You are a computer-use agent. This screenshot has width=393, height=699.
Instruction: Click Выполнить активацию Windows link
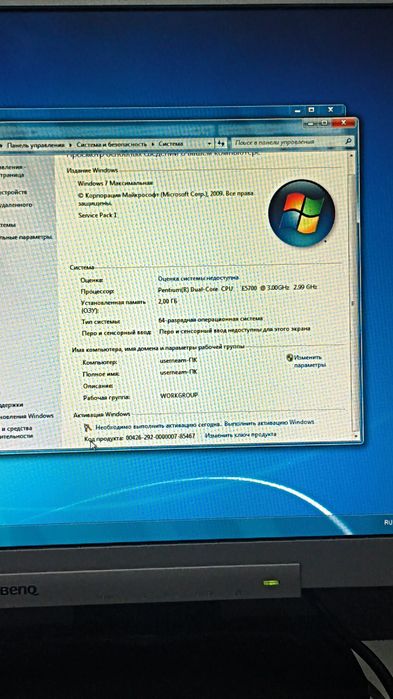tap(269, 422)
